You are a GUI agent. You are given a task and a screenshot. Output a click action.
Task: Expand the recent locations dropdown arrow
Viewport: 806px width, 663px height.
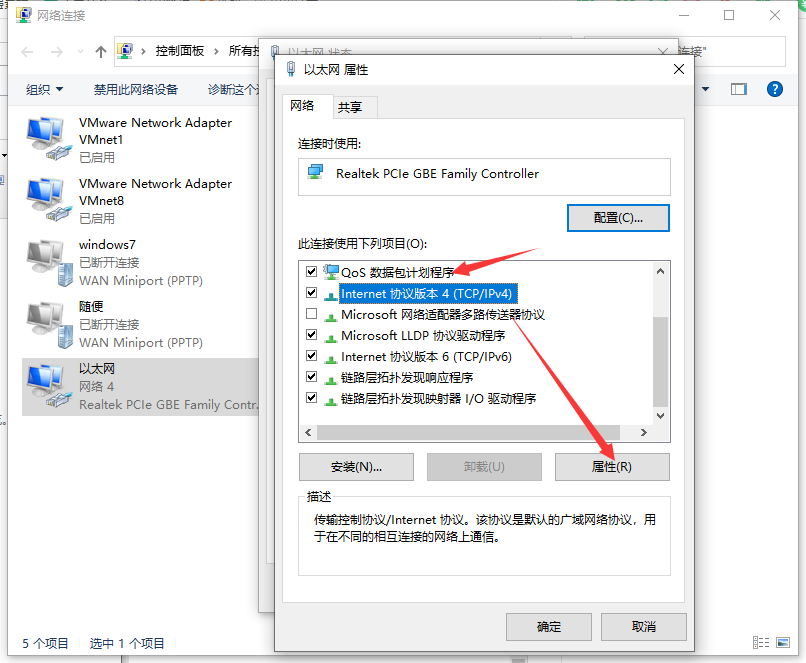click(x=80, y=51)
